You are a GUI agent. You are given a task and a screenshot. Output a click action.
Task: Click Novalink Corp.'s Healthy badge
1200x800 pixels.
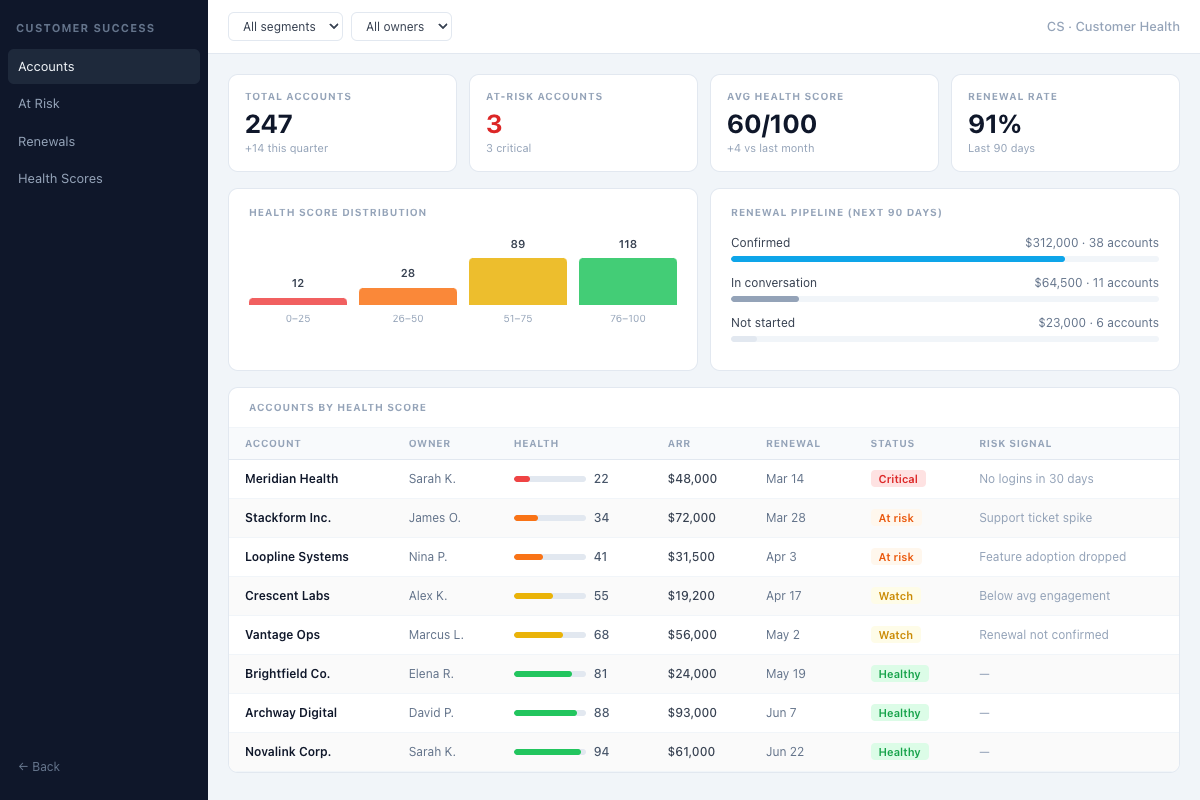click(x=899, y=751)
